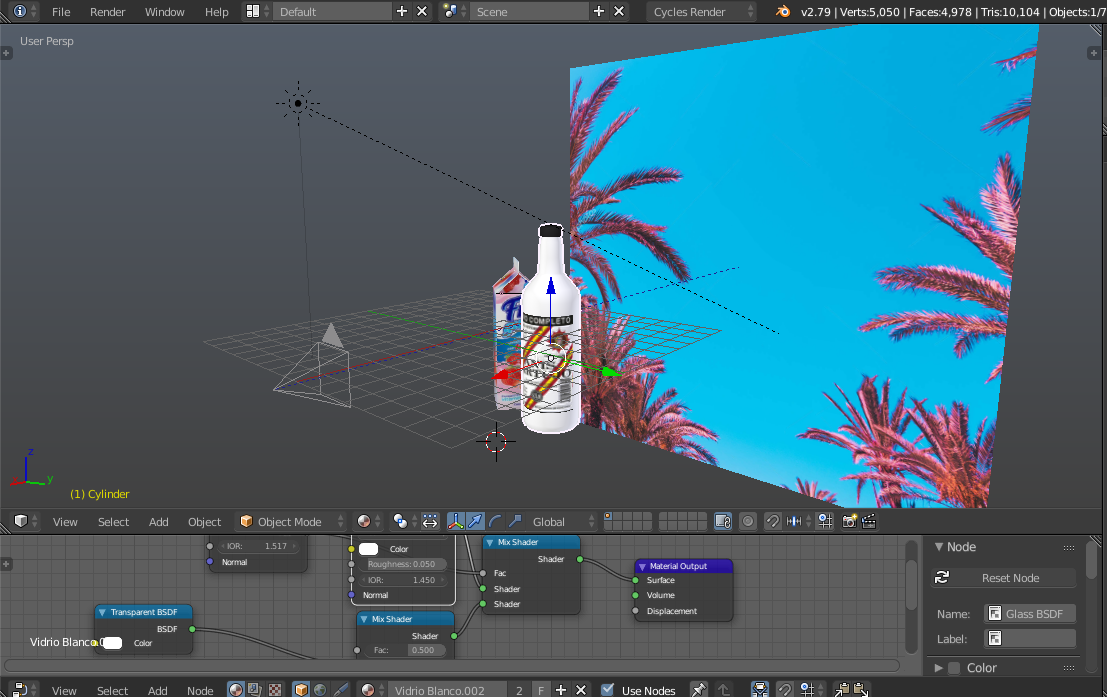
Task: Toggle the proportional editing circle icon
Action: click(x=748, y=521)
